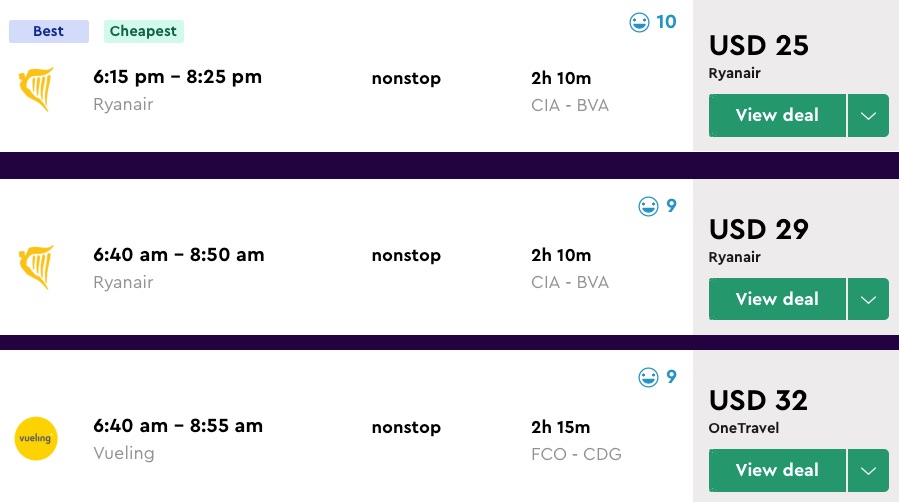Click the USD 25 price
This screenshot has width=899, height=502.
pyautogui.click(x=759, y=46)
